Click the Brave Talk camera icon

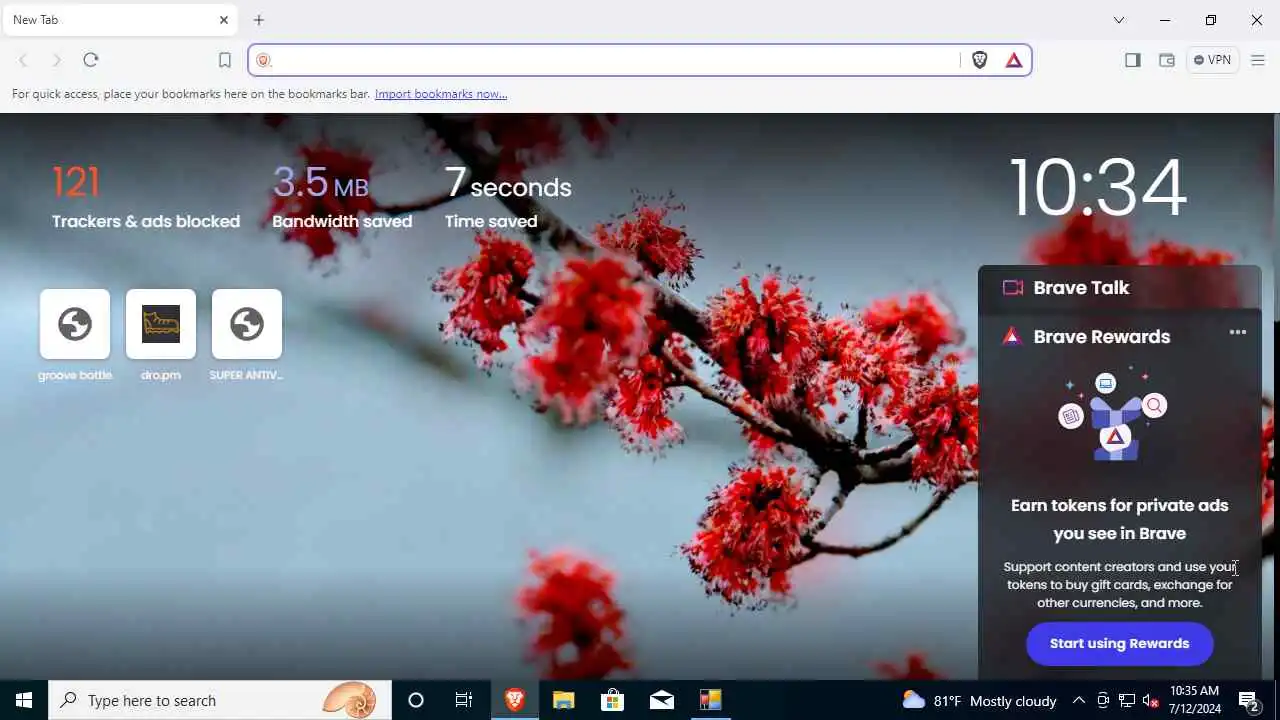(x=1013, y=288)
